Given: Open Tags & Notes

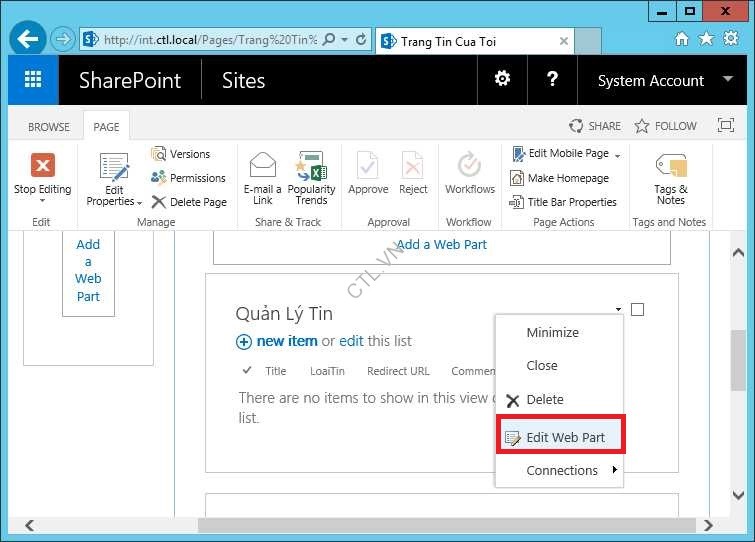Looking at the screenshot, I should 670,166.
